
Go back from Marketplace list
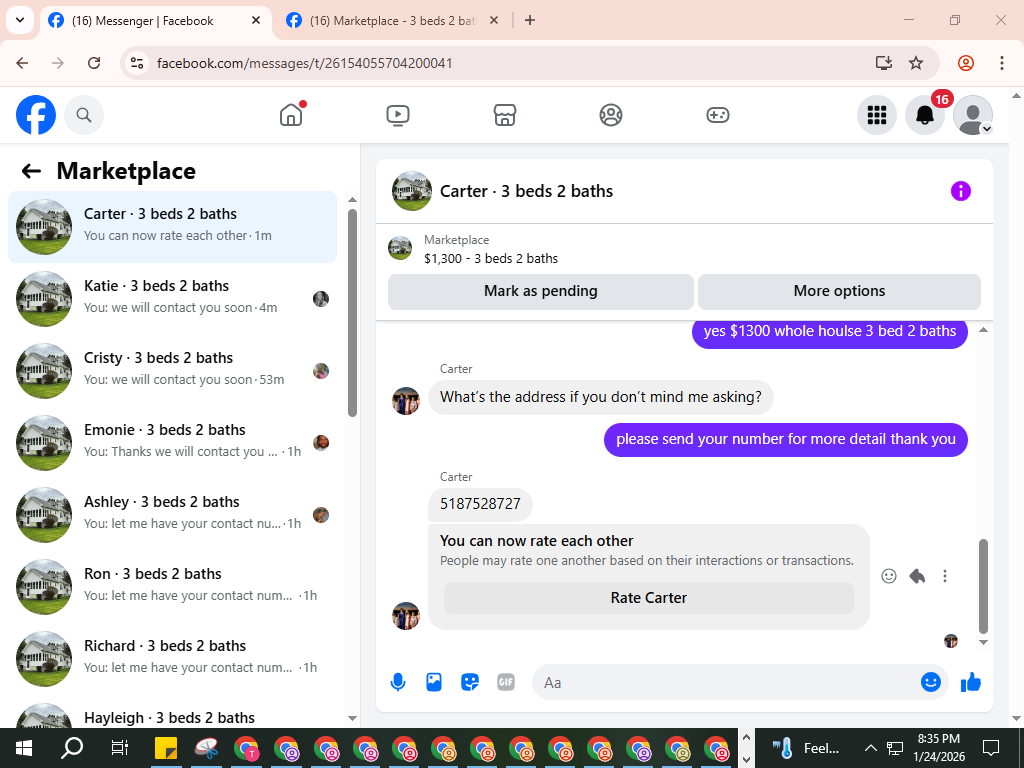click(31, 171)
